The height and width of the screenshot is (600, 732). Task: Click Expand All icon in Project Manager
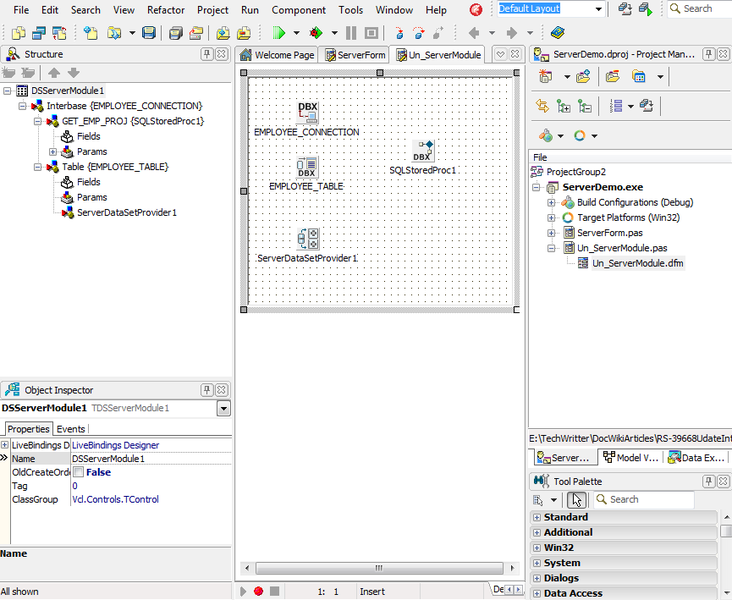click(x=563, y=106)
